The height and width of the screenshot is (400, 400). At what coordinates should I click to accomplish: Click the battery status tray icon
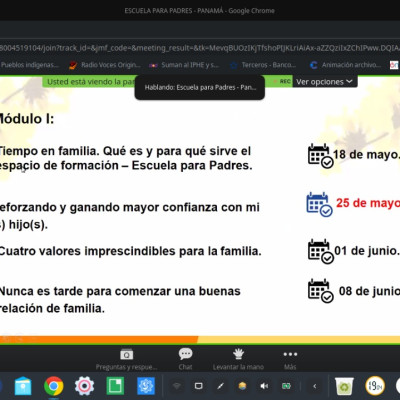pos(286,386)
